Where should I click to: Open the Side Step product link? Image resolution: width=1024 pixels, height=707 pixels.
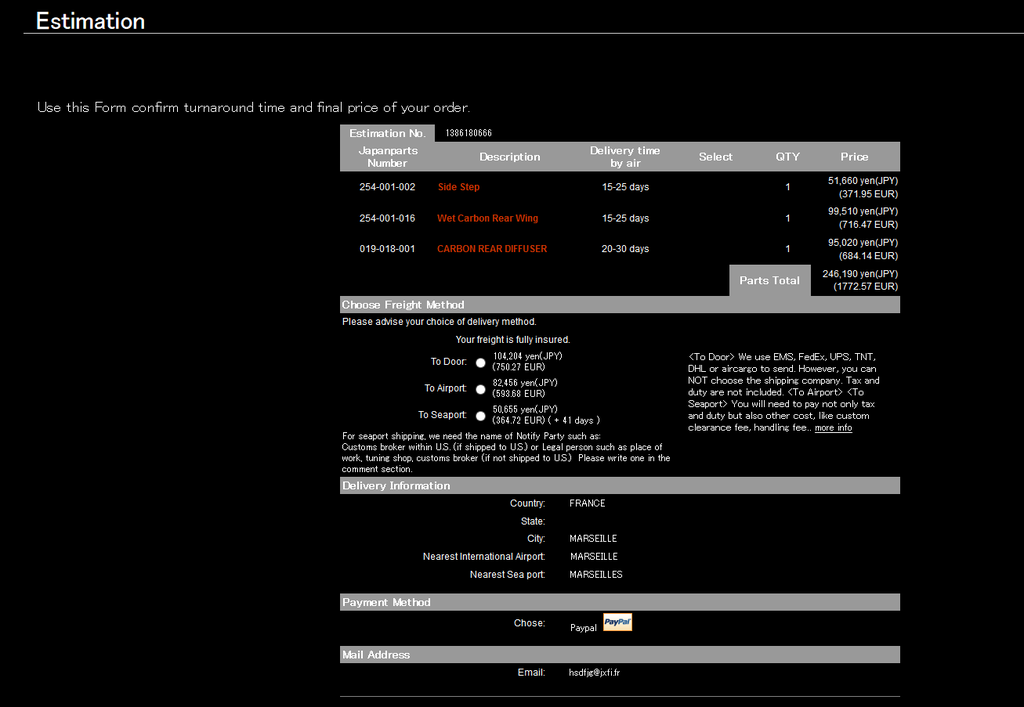[x=458, y=187]
